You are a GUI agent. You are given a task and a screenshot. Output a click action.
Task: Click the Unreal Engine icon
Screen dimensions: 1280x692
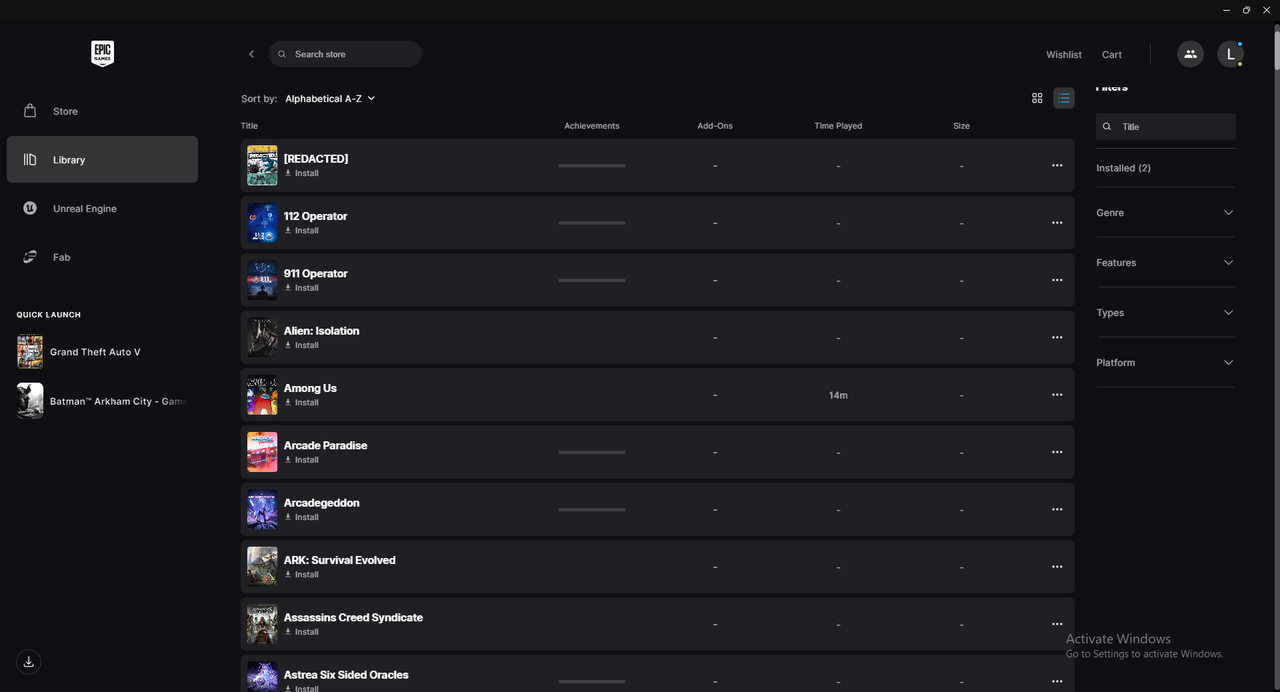click(30, 208)
